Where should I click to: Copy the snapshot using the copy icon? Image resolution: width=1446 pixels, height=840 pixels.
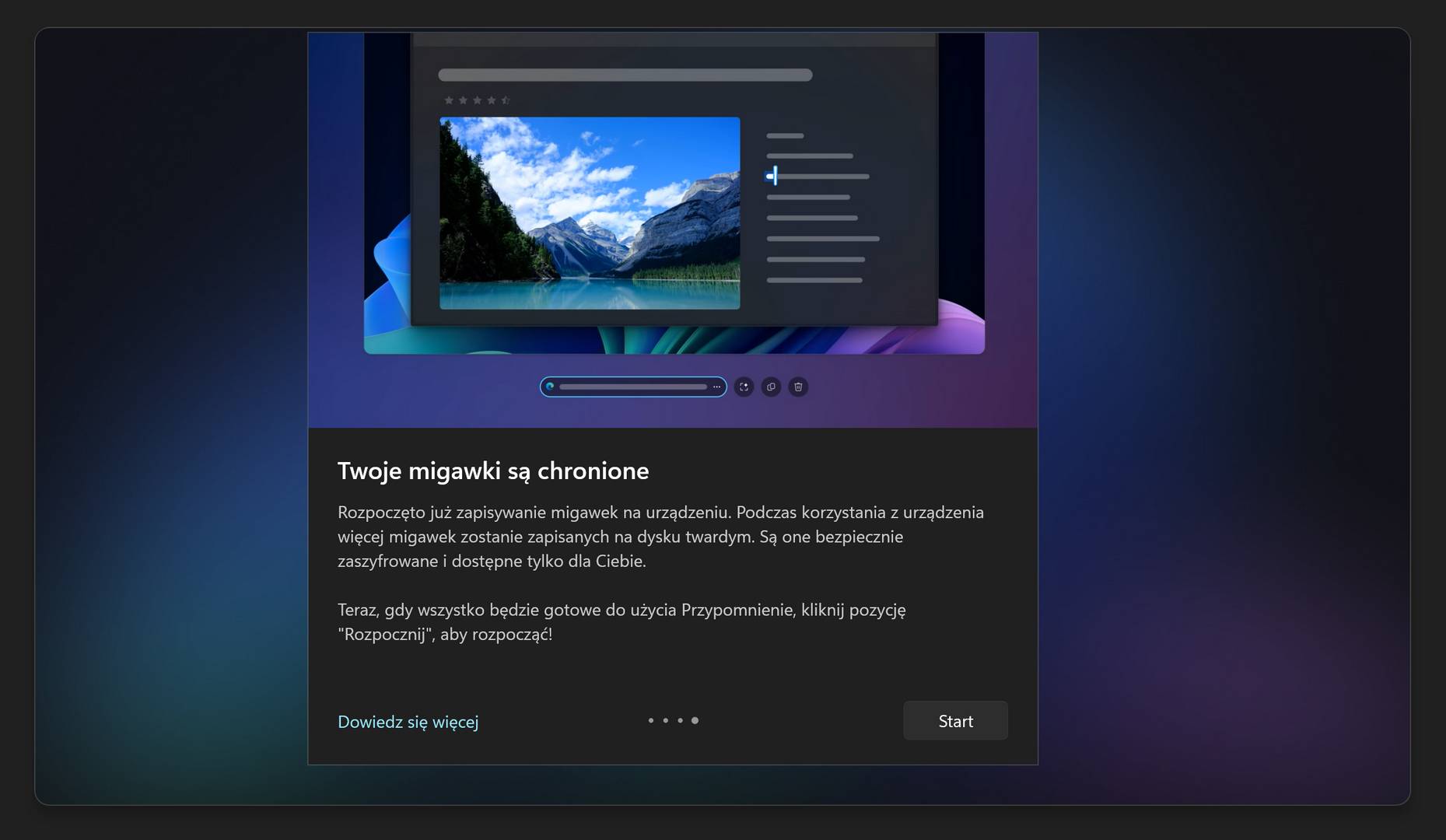[x=771, y=387]
